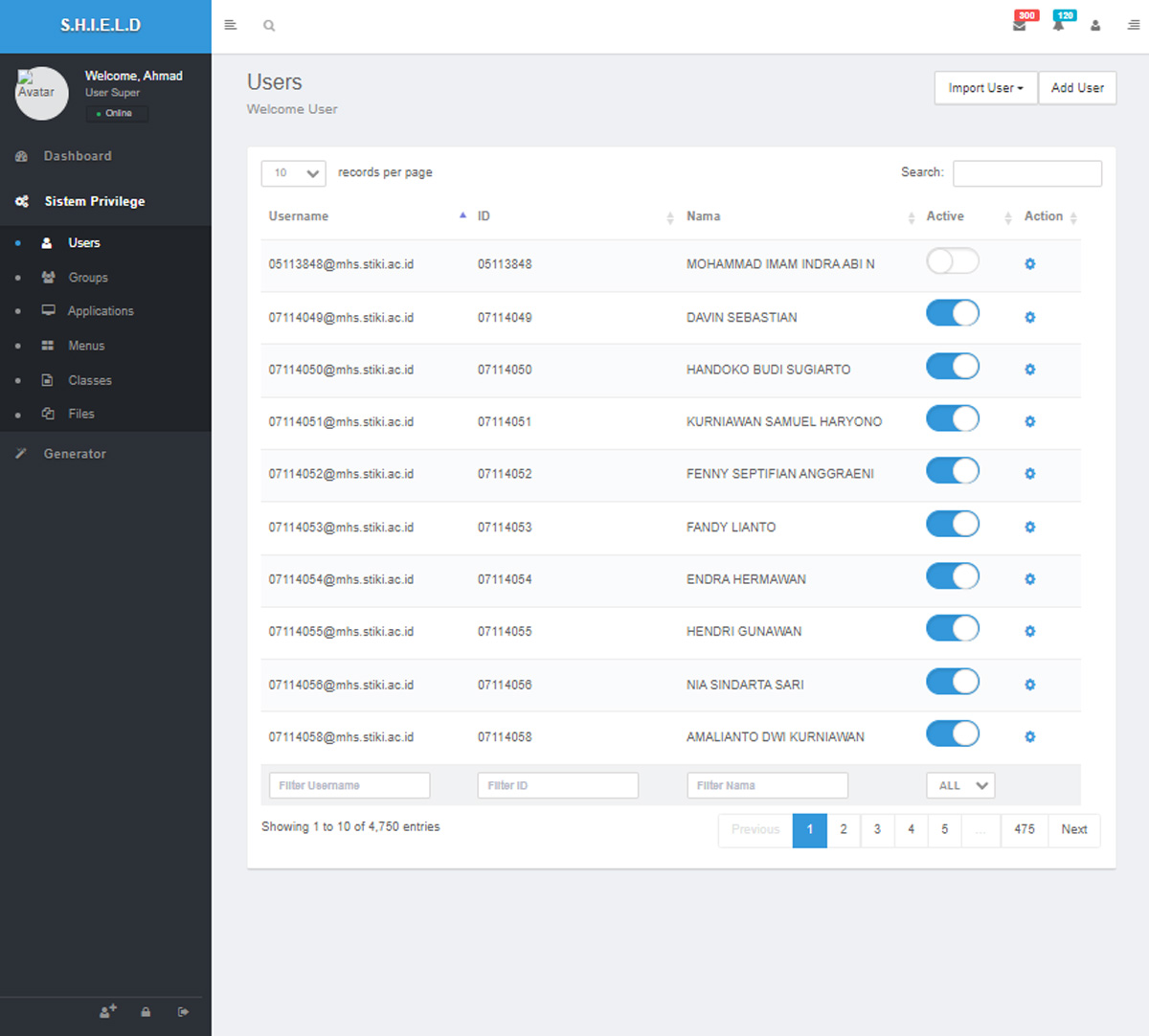Open the mail inbox icon with 300 badge

point(1020,25)
